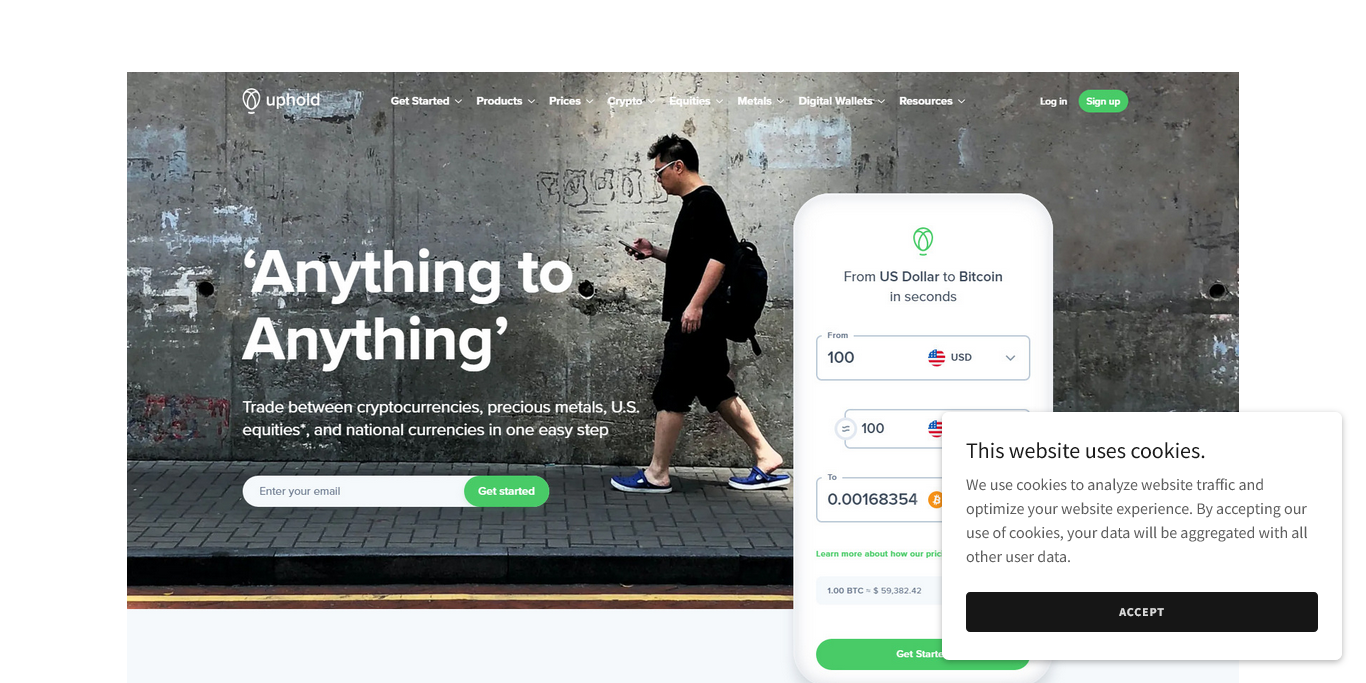The height and width of the screenshot is (683, 1366).
Task: Open the Metals menu
Action: [x=760, y=101]
